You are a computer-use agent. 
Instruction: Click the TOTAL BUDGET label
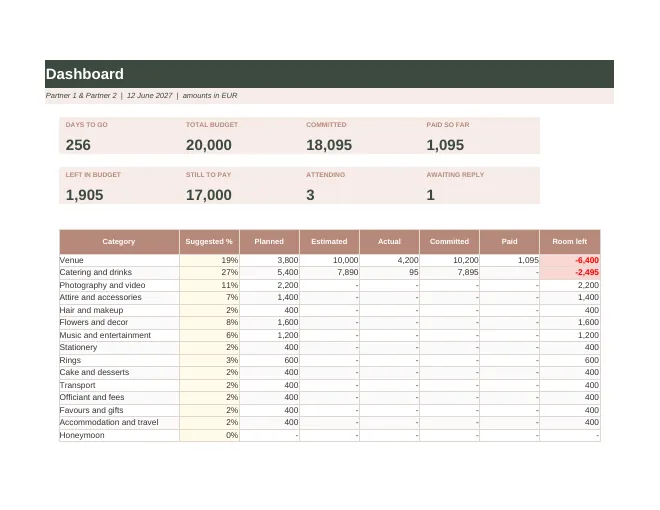coord(212,125)
